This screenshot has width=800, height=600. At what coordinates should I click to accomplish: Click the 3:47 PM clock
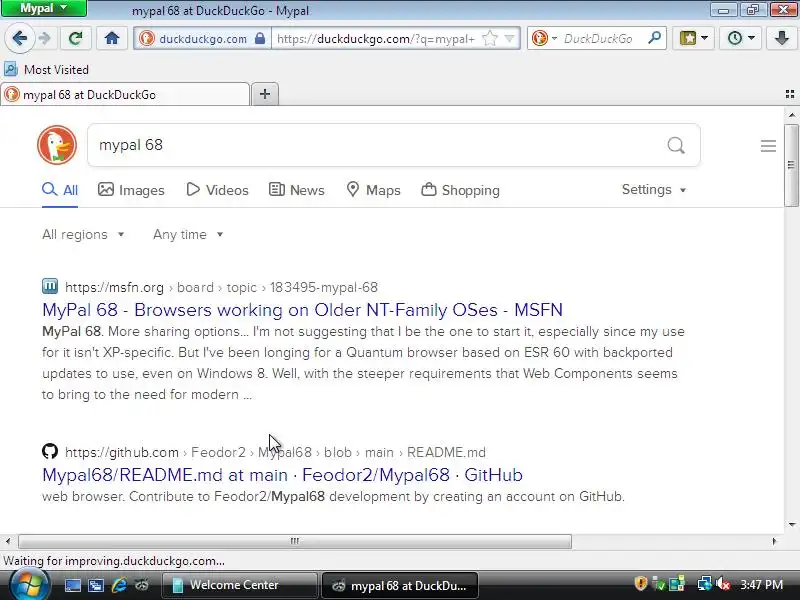click(x=761, y=584)
